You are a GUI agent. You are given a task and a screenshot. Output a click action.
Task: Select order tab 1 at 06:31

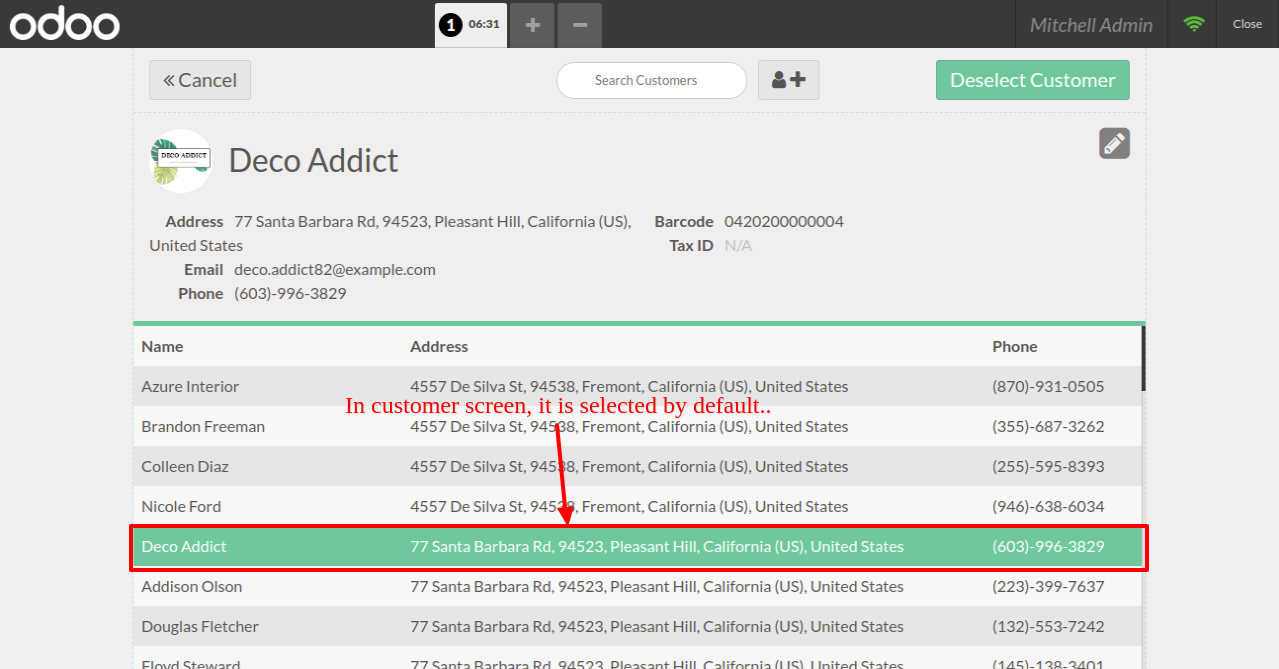coord(471,24)
